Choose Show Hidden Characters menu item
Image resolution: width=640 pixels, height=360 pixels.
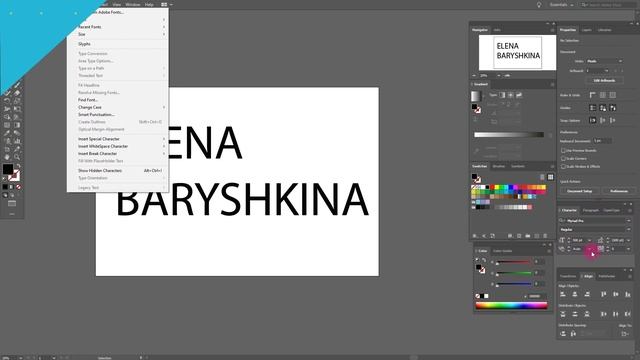pyautogui.click(x=118, y=170)
